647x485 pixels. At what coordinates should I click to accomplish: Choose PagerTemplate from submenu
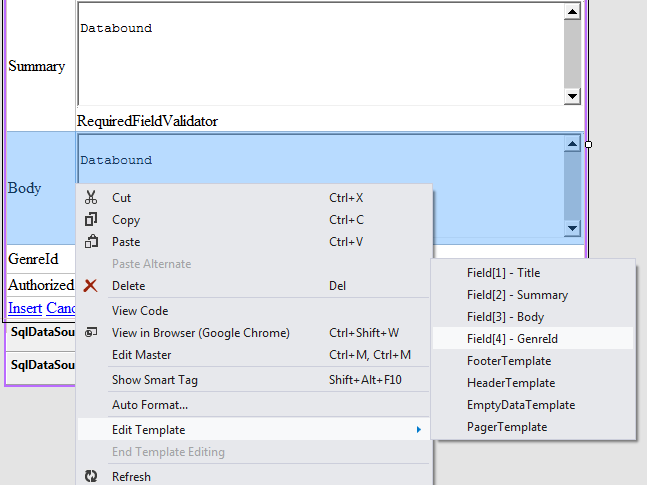pyautogui.click(x=506, y=427)
